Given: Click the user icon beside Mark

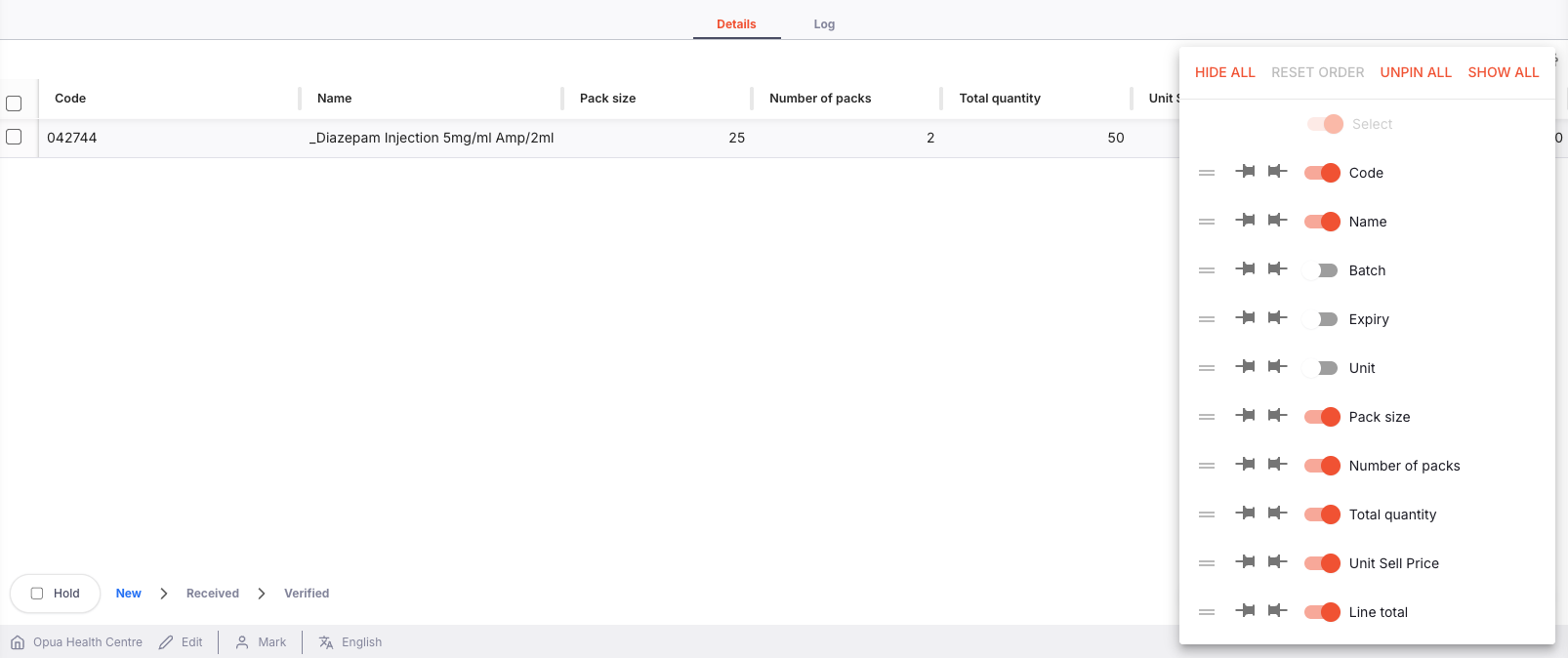Looking at the screenshot, I should tap(242, 642).
